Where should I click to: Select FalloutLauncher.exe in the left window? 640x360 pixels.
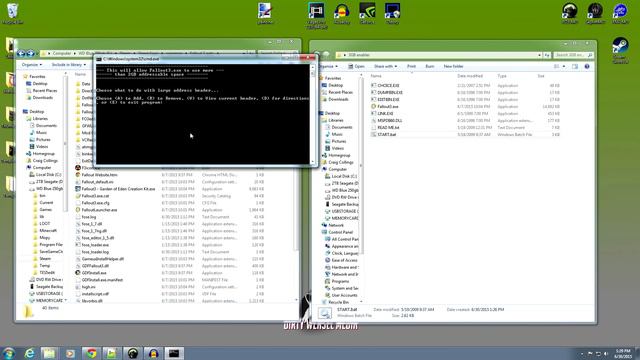tap(99, 210)
